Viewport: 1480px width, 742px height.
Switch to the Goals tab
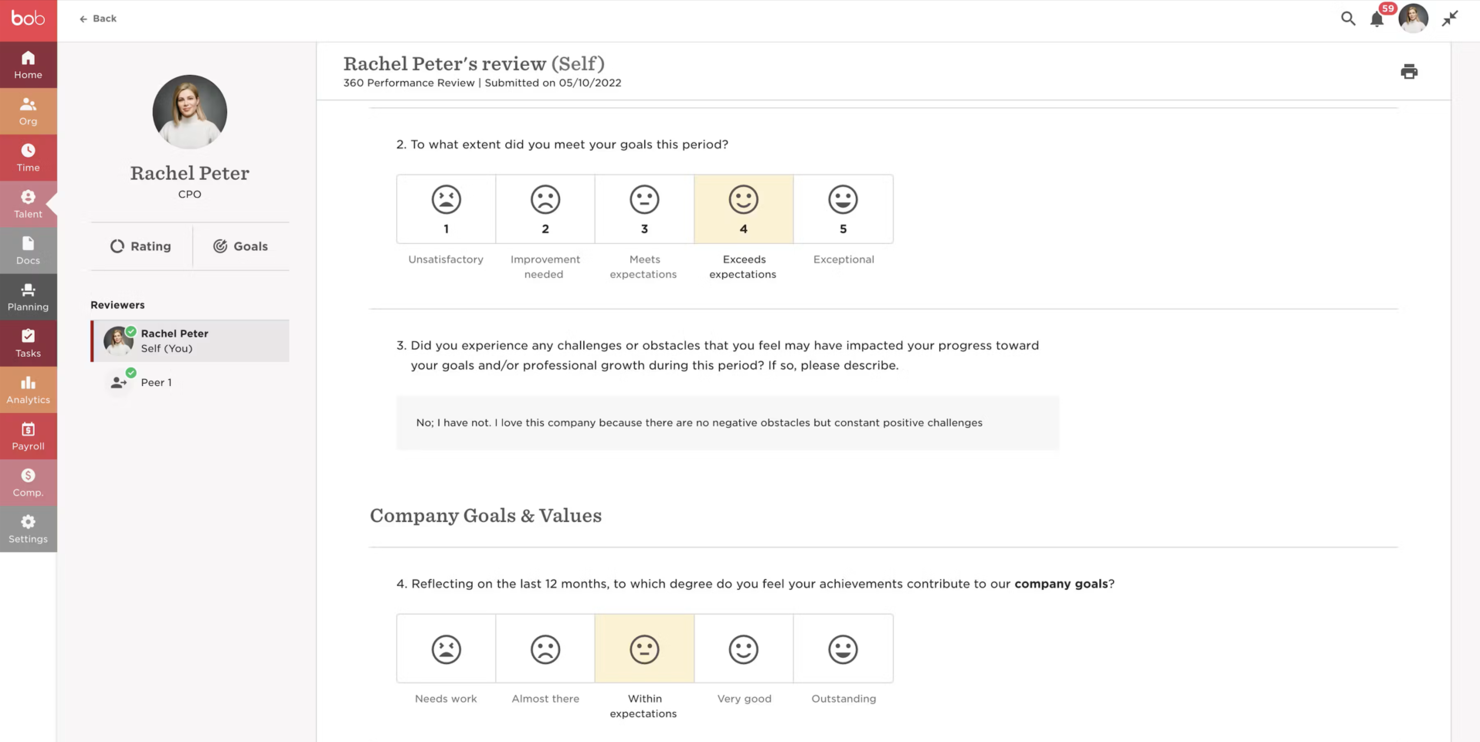coord(241,246)
